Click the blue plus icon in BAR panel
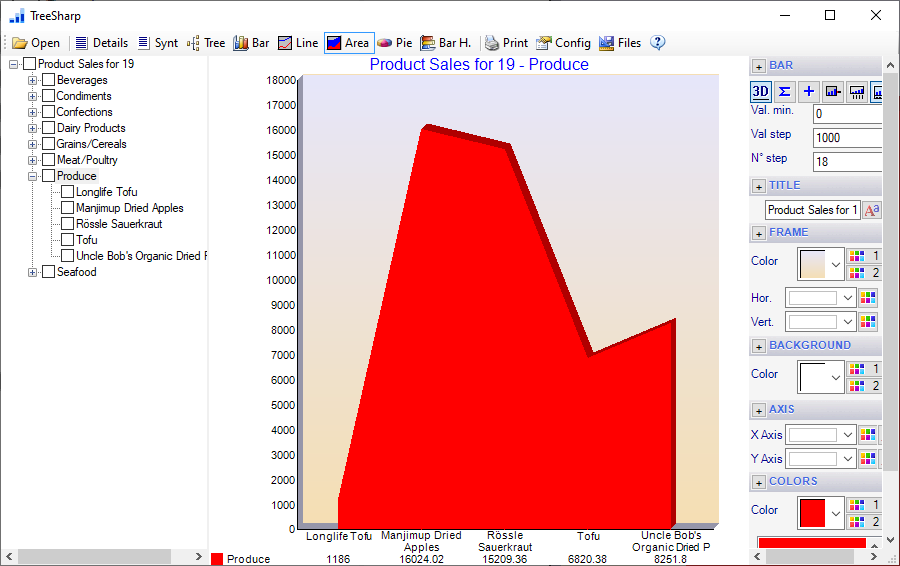 click(809, 91)
